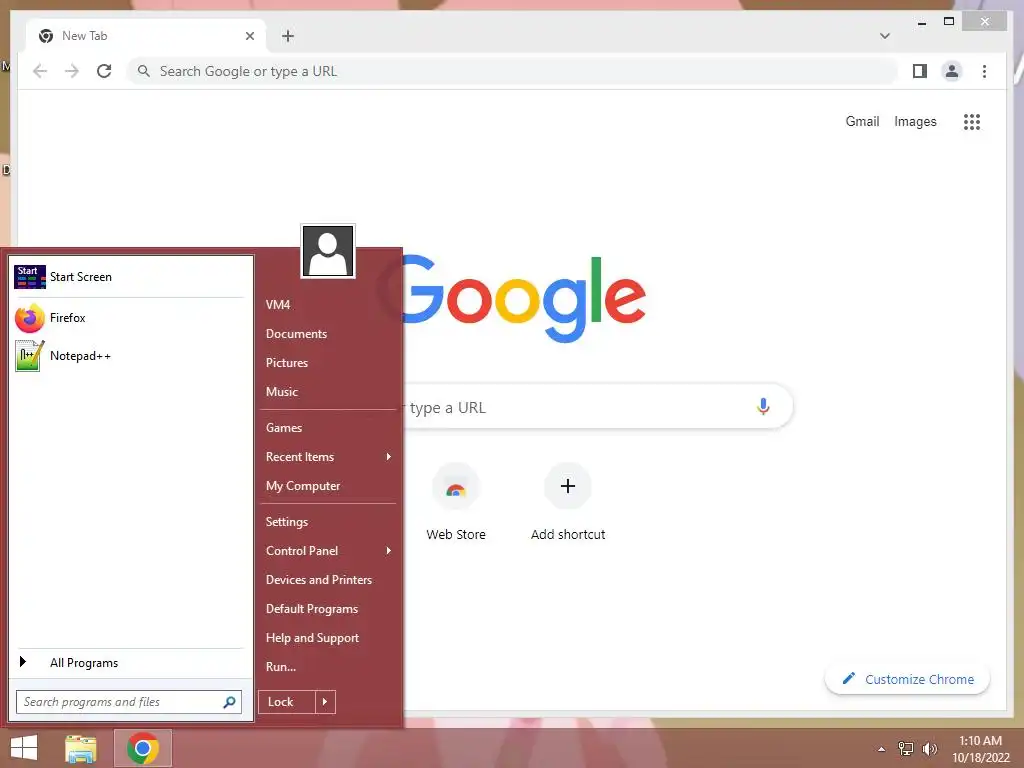
Task: Click the Search programs and files field
Action: pyautogui.click(x=129, y=702)
